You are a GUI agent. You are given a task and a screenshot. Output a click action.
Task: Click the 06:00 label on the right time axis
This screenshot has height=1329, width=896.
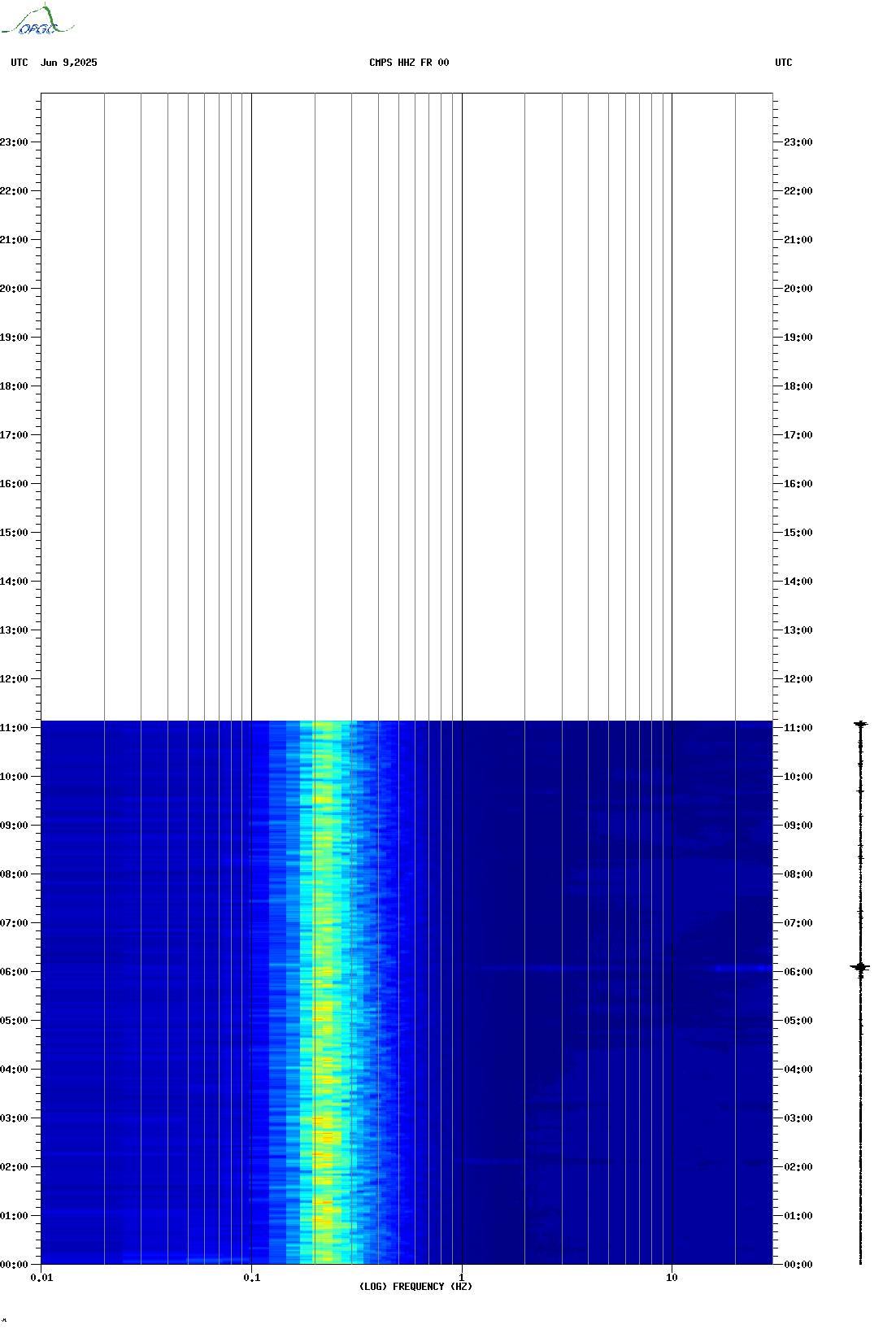click(798, 972)
